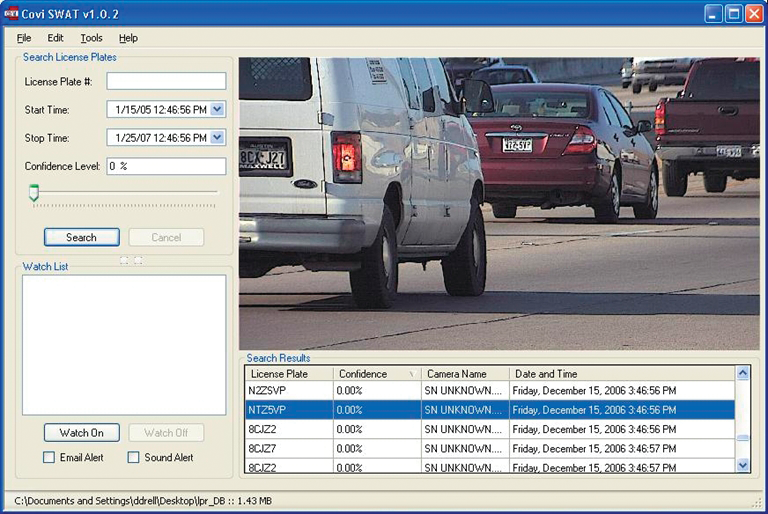
Task: Open the Help menu
Action: point(128,38)
